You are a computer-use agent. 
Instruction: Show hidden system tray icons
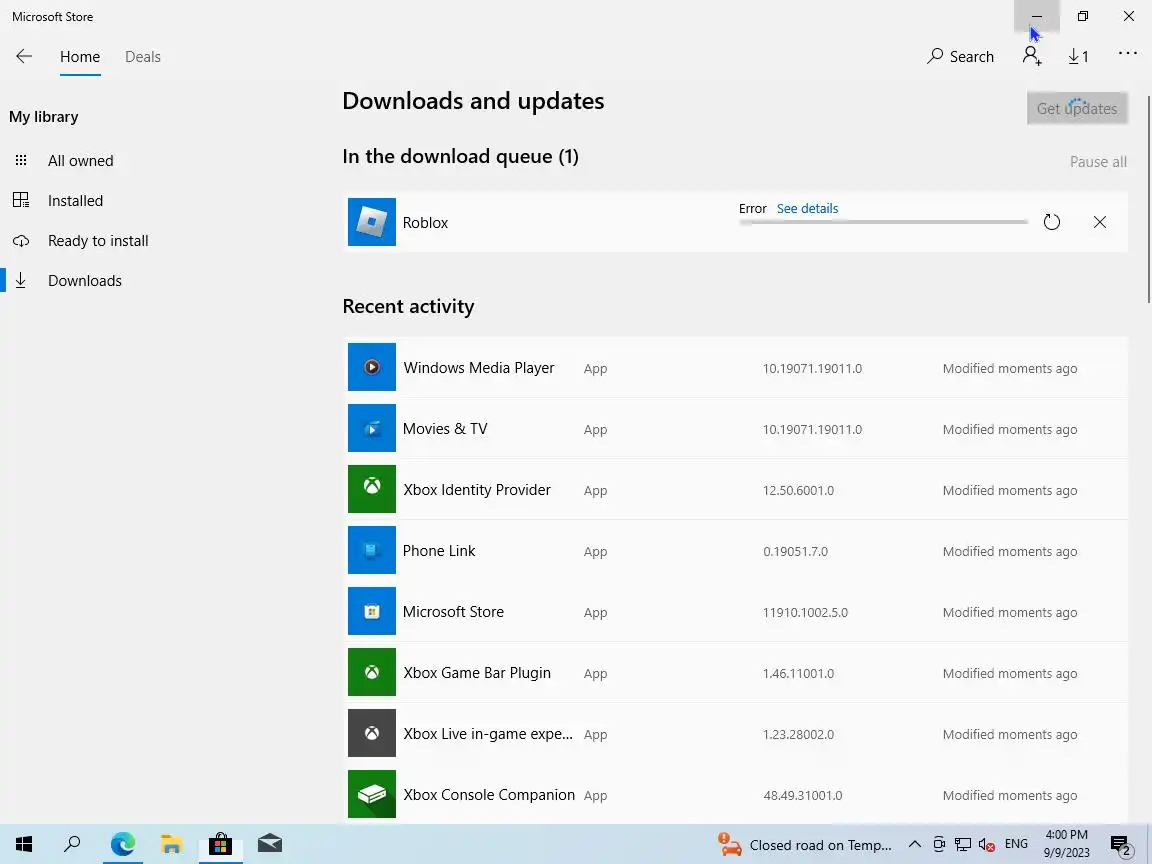(915, 845)
